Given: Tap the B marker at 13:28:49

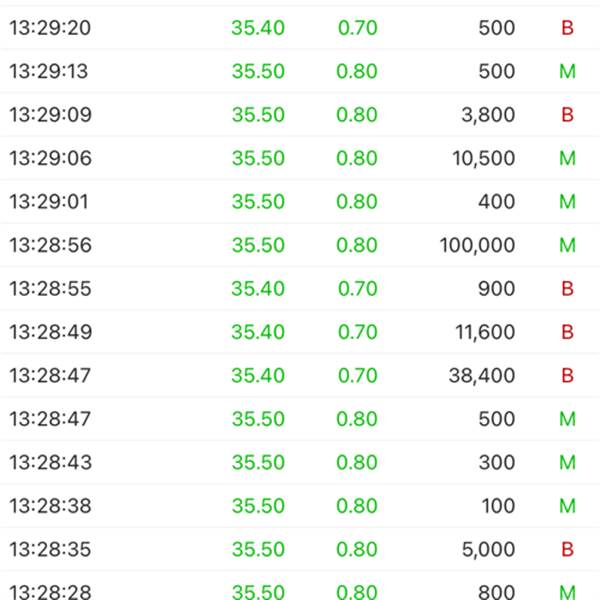Looking at the screenshot, I should coord(567,332).
